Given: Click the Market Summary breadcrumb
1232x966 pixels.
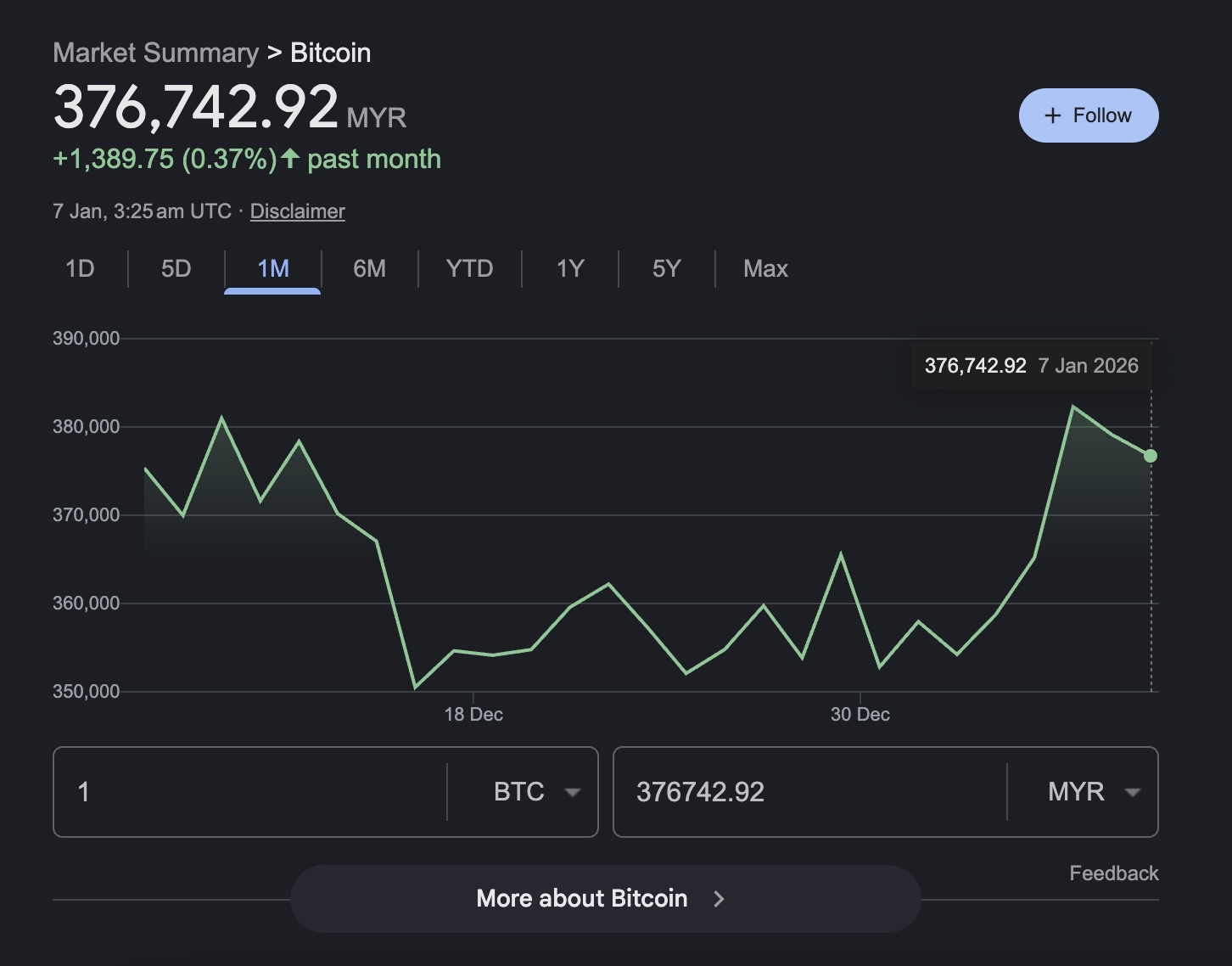Looking at the screenshot, I should coord(155,53).
